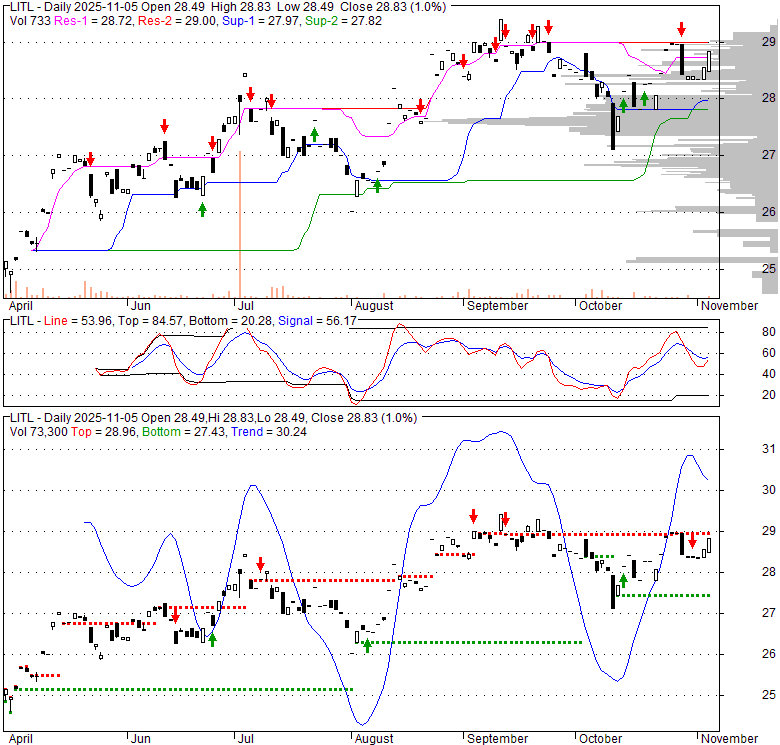Click 'August' on the support-resistance chart axis
Viewport: 780px width, 745px height.
pyautogui.click(x=374, y=305)
